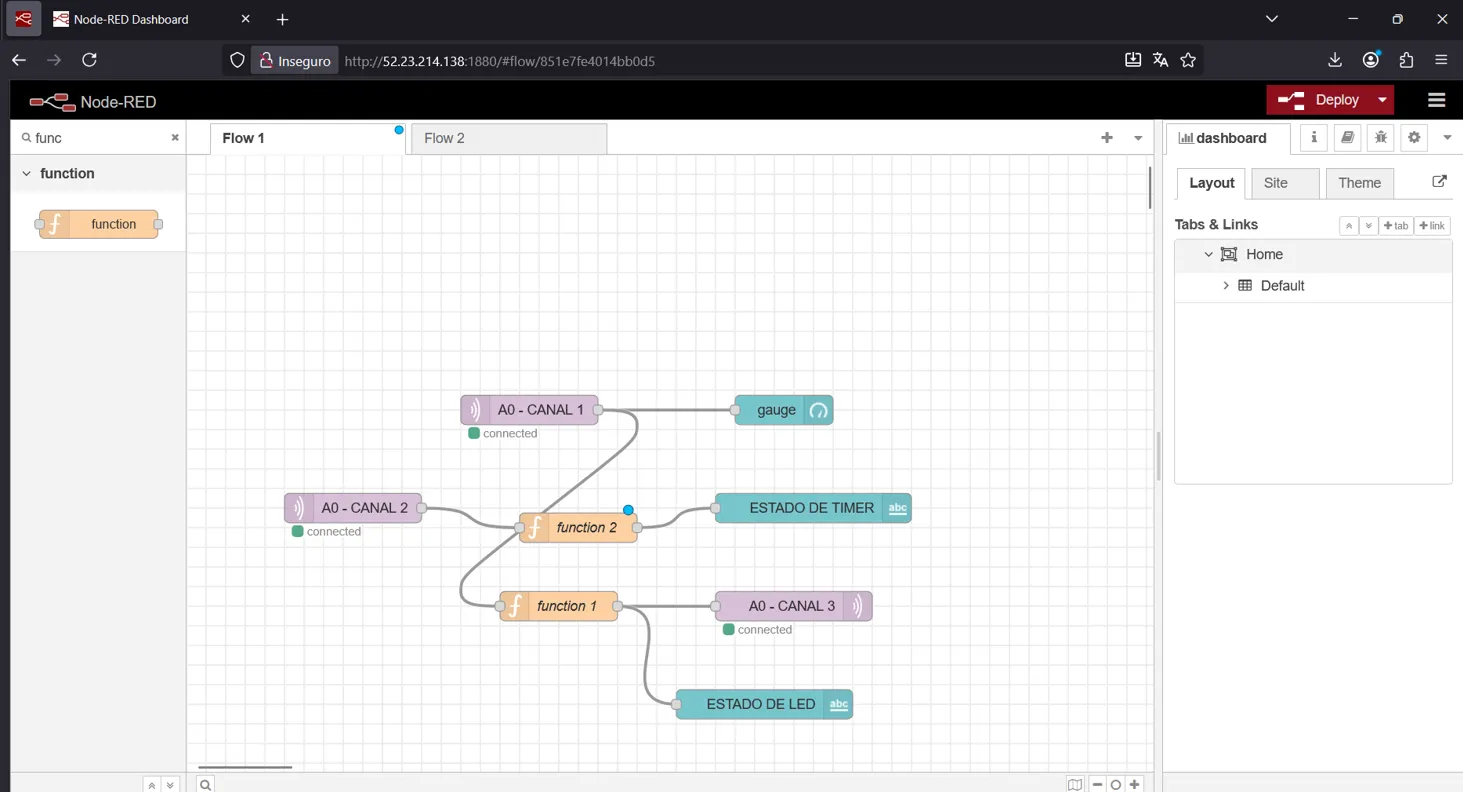Switch to Flow 2 tab
The width and height of the screenshot is (1463, 792).
pyautogui.click(x=445, y=138)
